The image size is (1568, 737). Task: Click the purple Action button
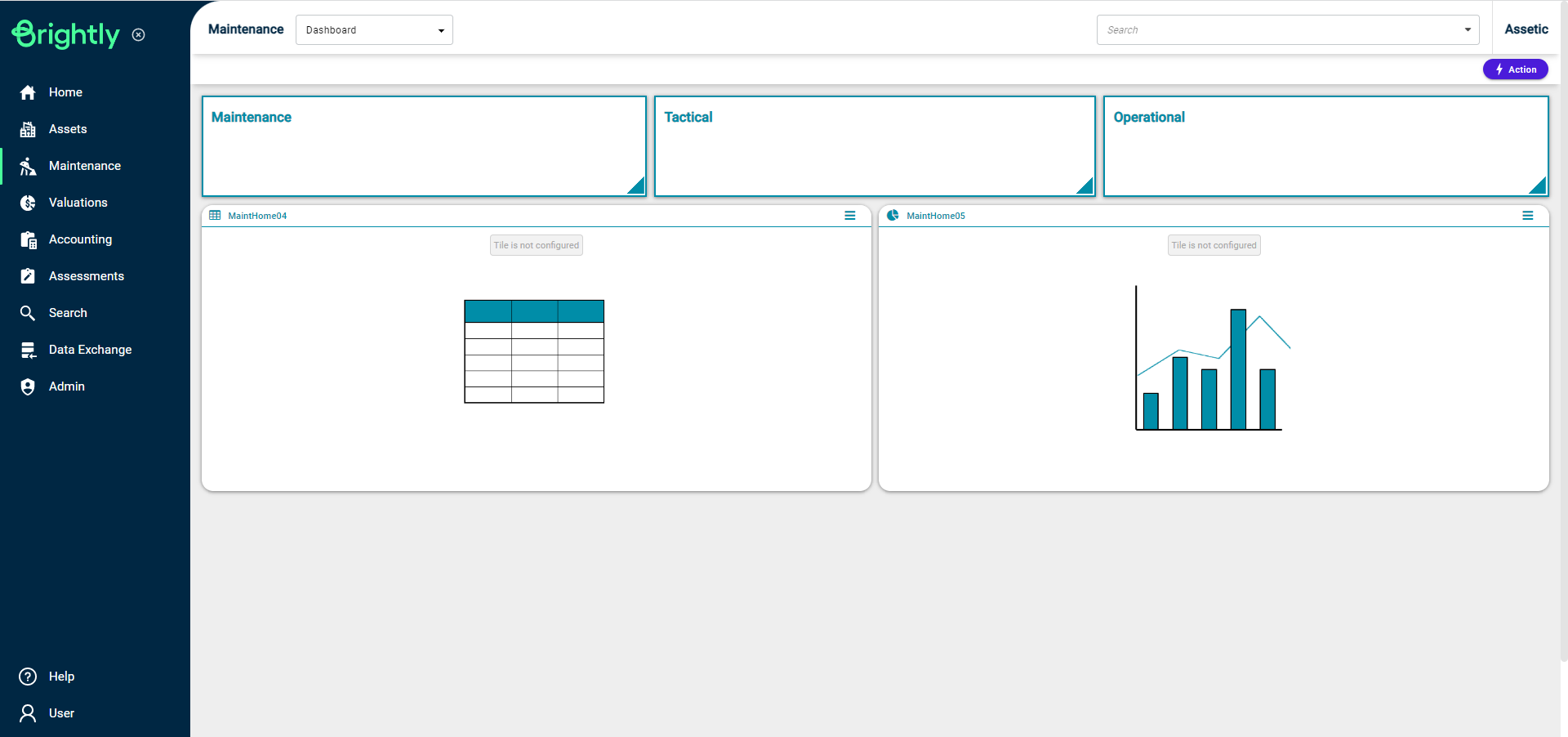(x=1516, y=69)
